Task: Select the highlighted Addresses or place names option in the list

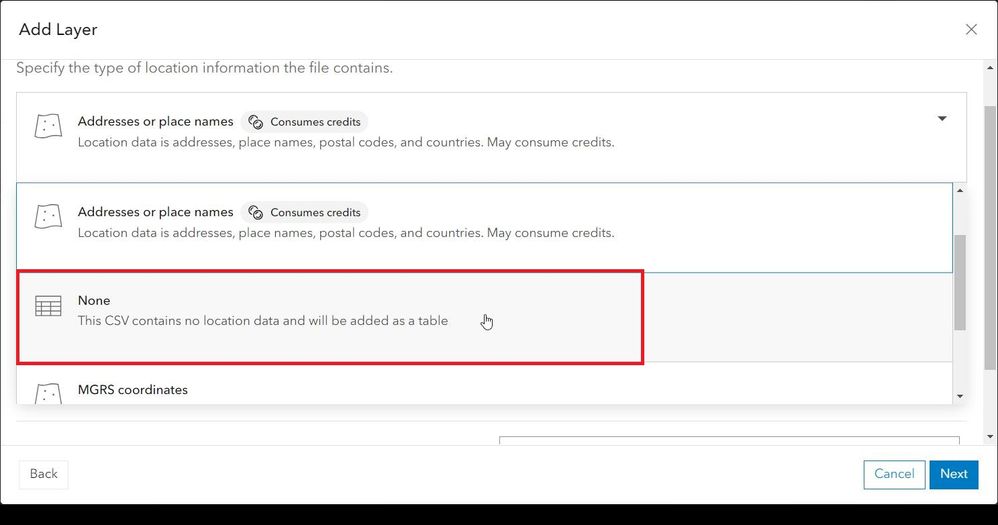Action: 484,228
